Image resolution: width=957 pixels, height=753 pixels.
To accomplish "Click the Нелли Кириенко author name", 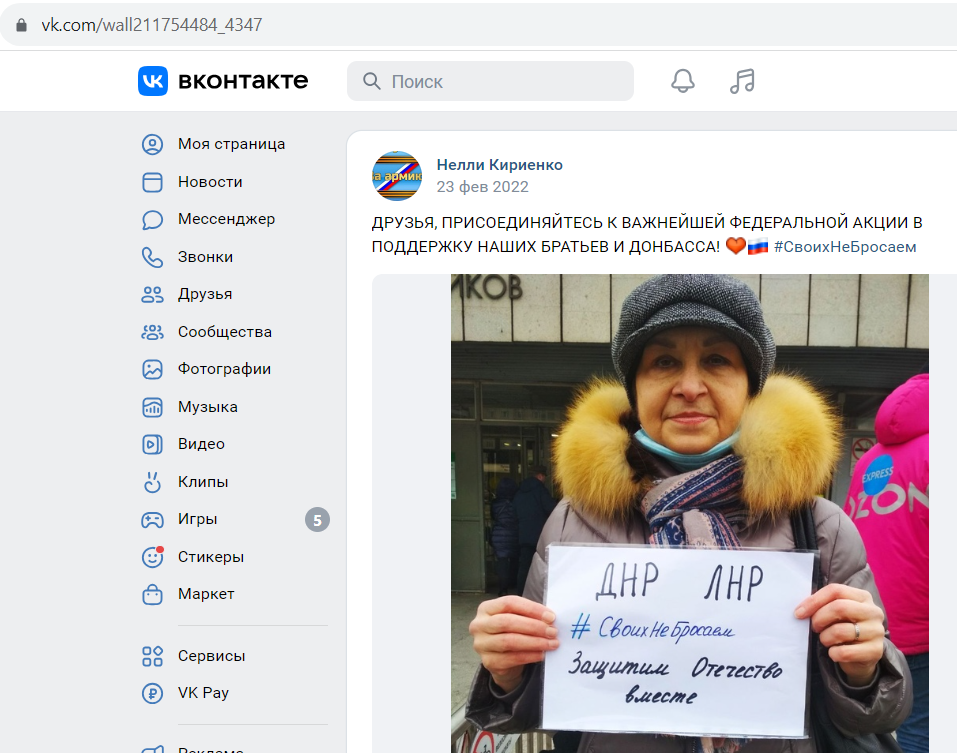I will [499, 165].
